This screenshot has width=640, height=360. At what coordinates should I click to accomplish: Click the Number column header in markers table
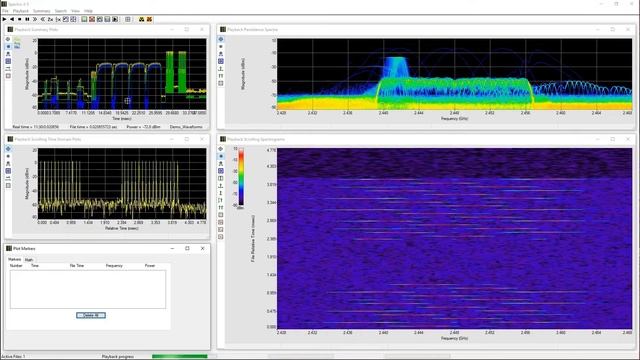pyautogui.click(x=16, y=266)
